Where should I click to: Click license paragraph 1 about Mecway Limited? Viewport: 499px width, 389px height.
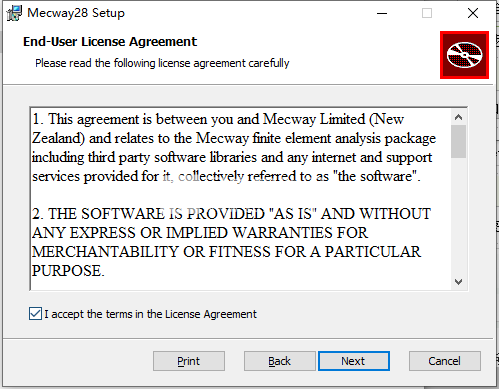[234, 148]
